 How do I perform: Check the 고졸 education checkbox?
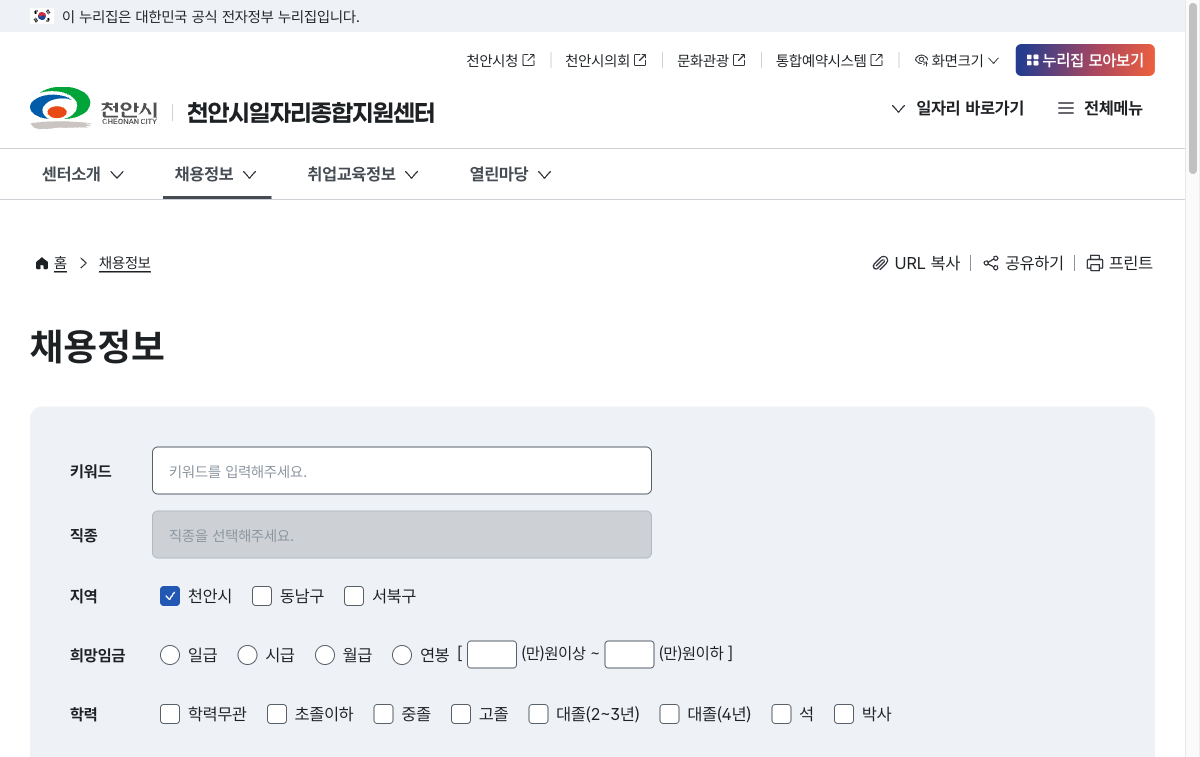tap(461, 714)
